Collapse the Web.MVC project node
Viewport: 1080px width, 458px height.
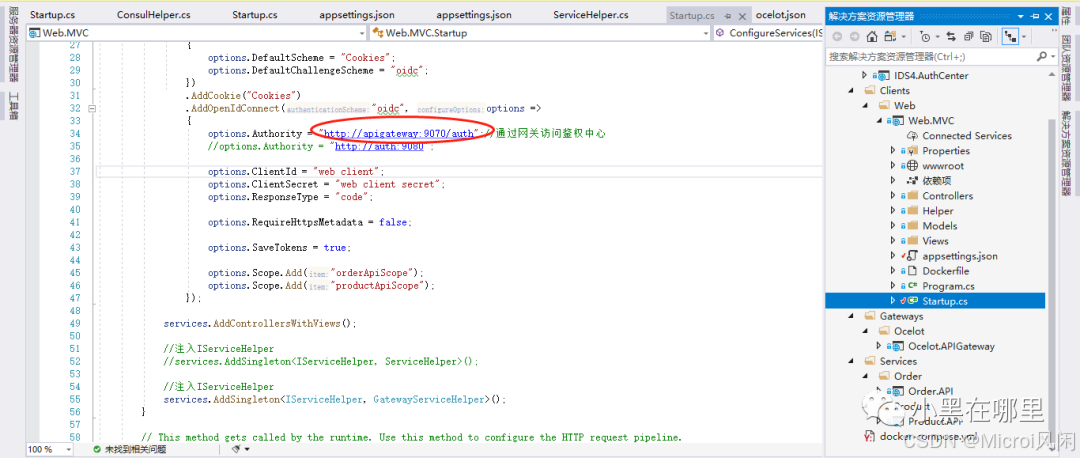[x=880, y=121]
